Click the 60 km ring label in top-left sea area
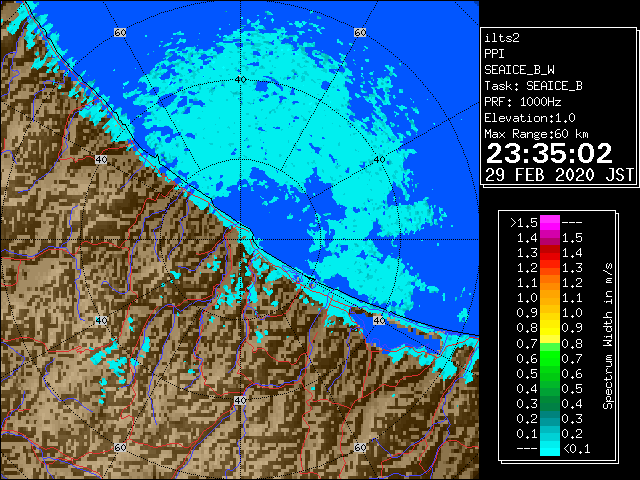 click(x=120, y=32)
